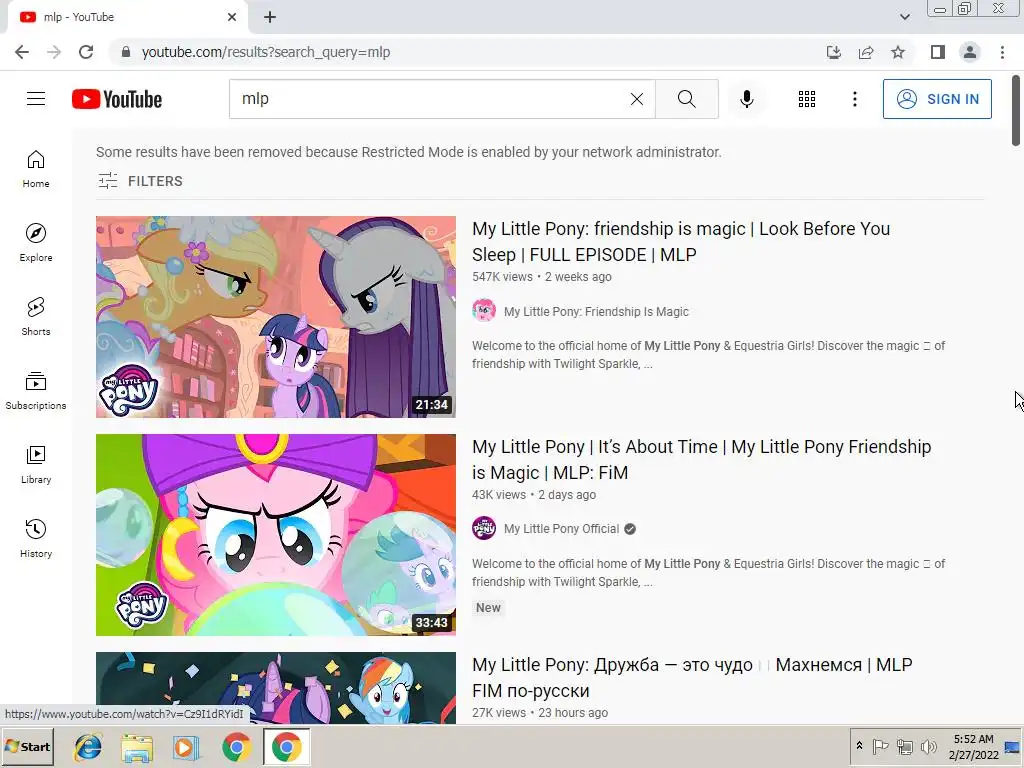
Task: Click the share page icon
Action: (866, 52)
